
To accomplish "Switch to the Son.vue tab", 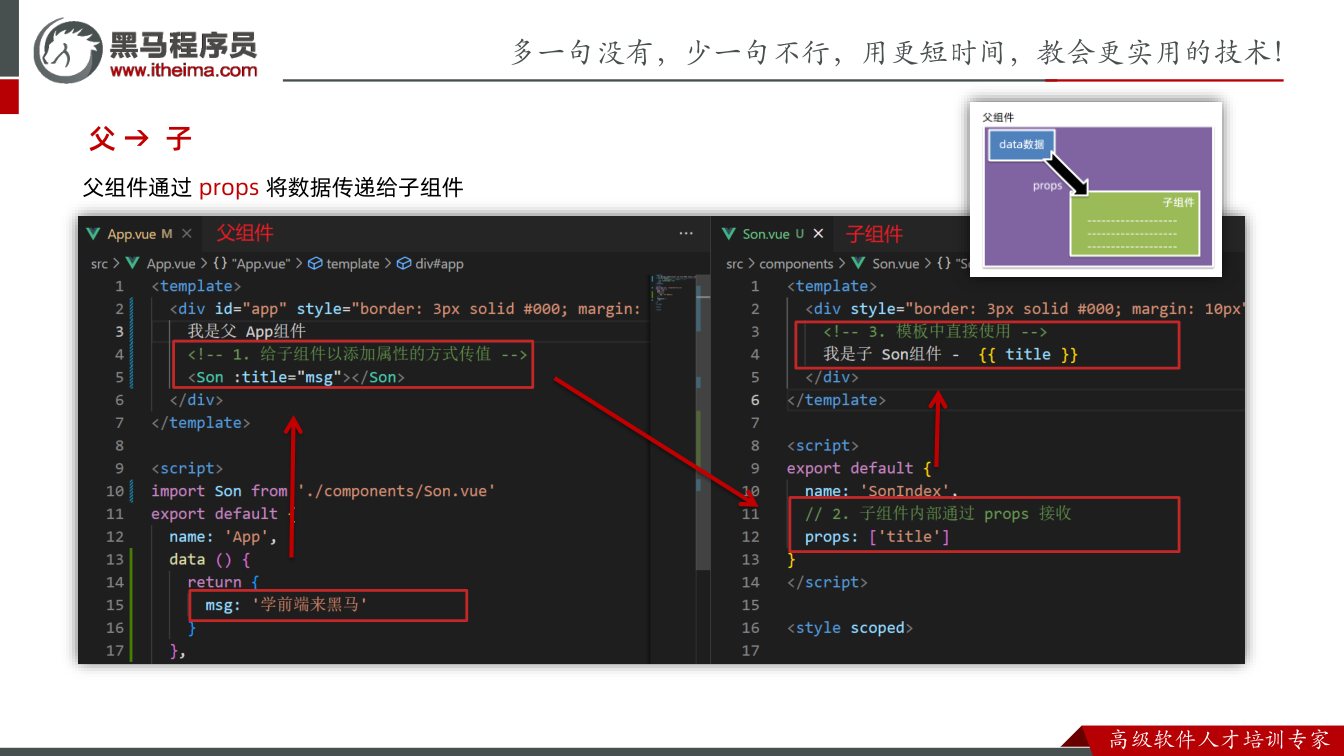I will coord(773,234).
